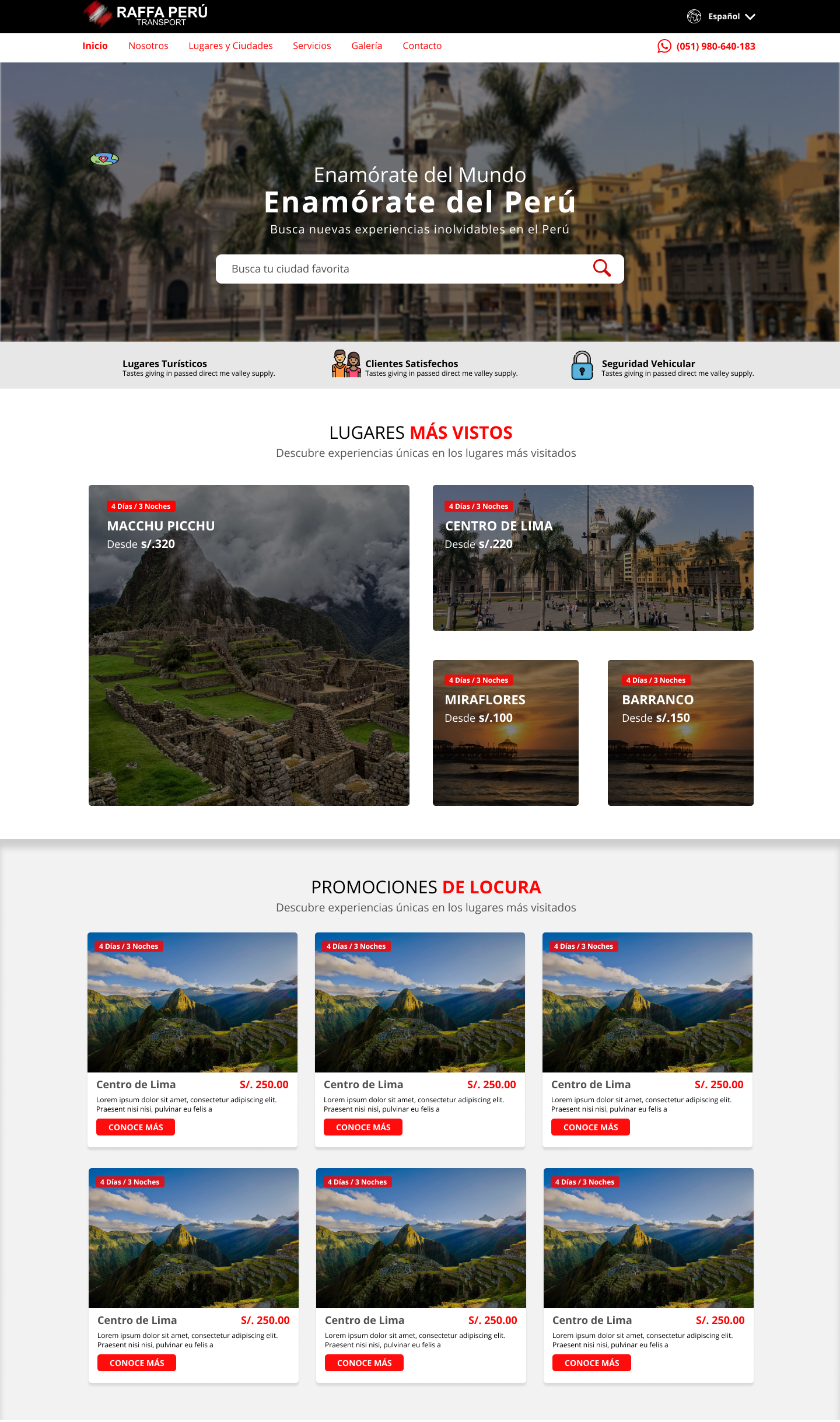
Task: Select the Contacto navigation link
Action: pos(422,46)
